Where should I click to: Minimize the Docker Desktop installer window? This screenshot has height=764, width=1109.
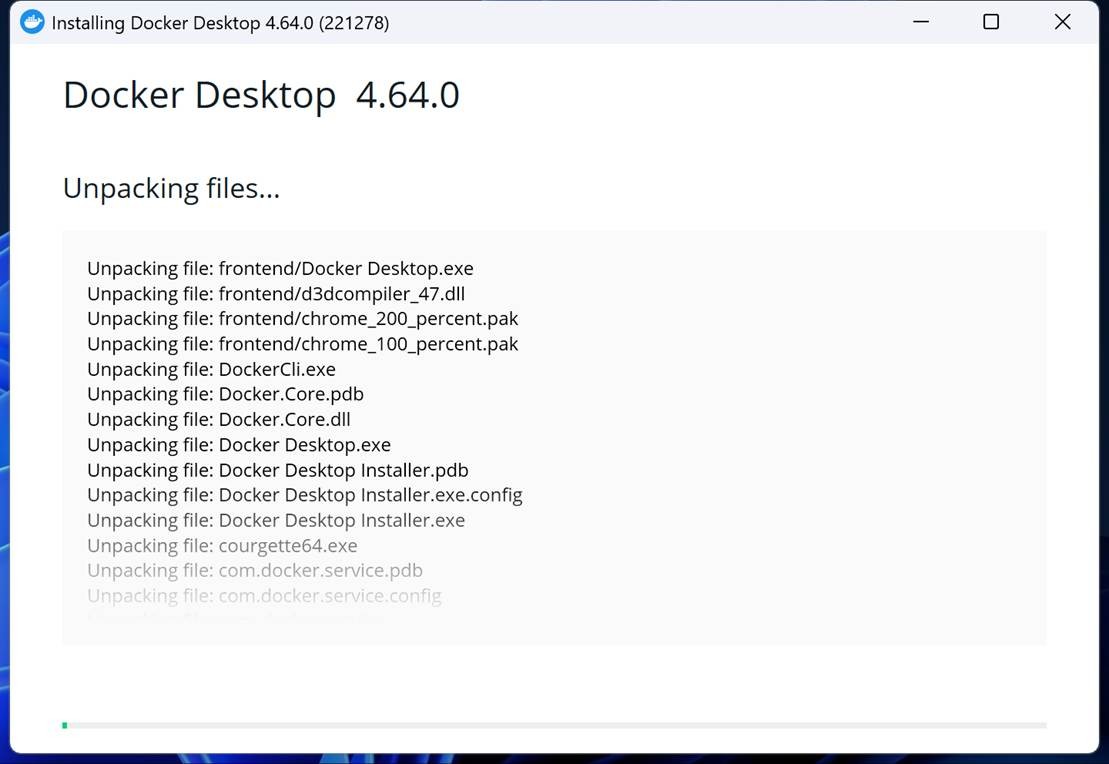(x=921, y=22)
